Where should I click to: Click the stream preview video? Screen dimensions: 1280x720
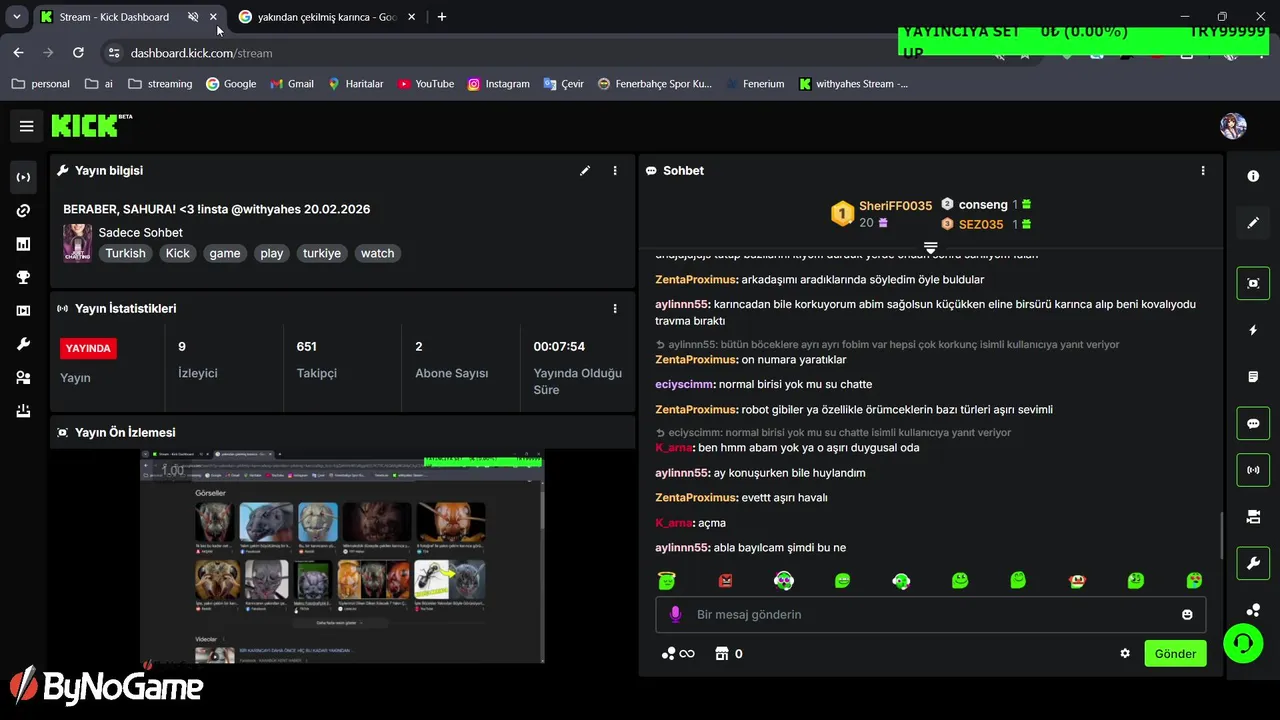(342, 556)
